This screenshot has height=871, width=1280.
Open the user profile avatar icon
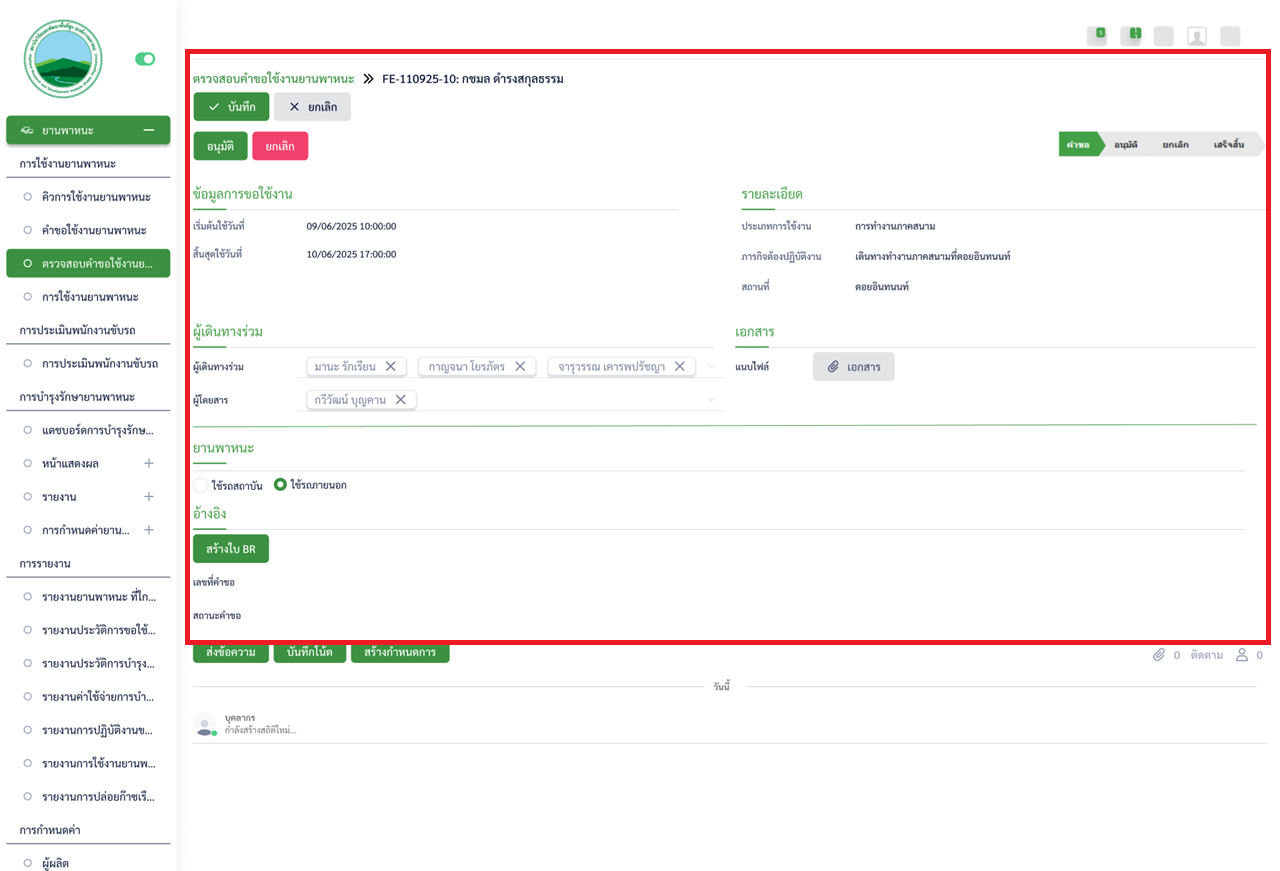(x=1196, y=36)
